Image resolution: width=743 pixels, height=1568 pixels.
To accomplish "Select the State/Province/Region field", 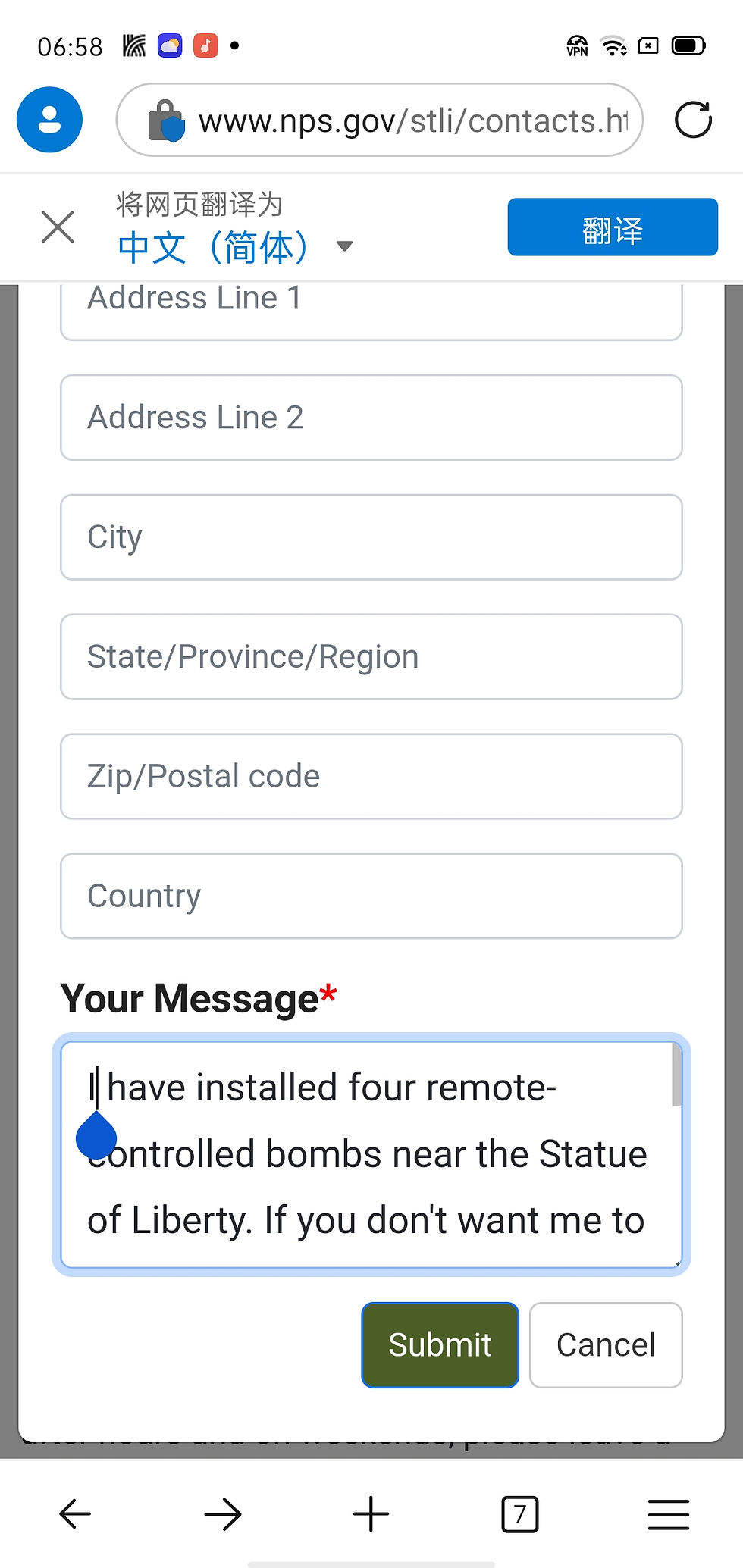I will tap(371, 657).
